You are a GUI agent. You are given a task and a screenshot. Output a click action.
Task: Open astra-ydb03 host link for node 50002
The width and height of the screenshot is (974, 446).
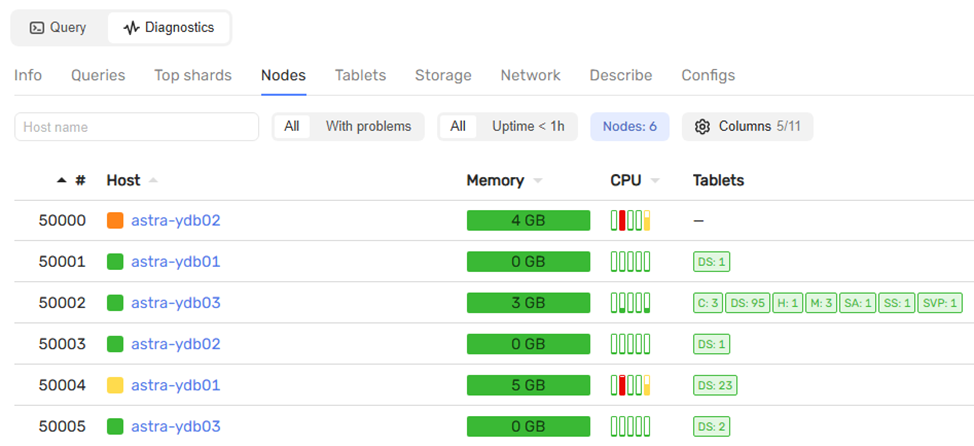click(175, 303)
